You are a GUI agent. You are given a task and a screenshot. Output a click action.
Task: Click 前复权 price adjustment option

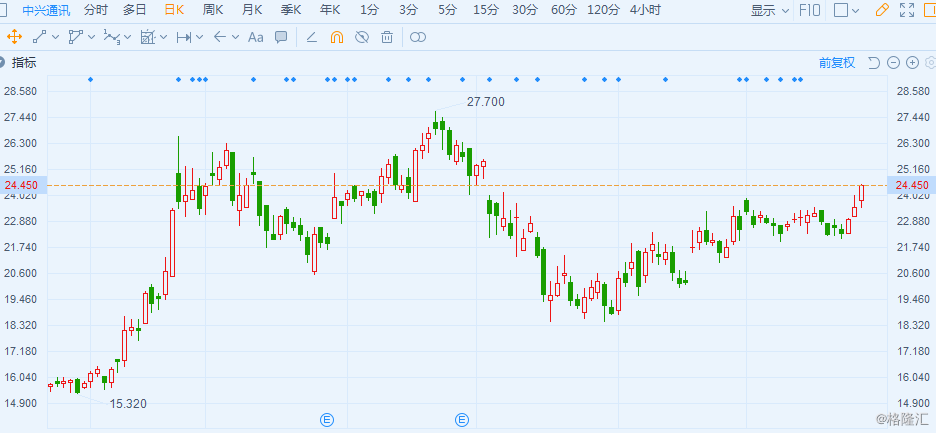click(837, 63)
